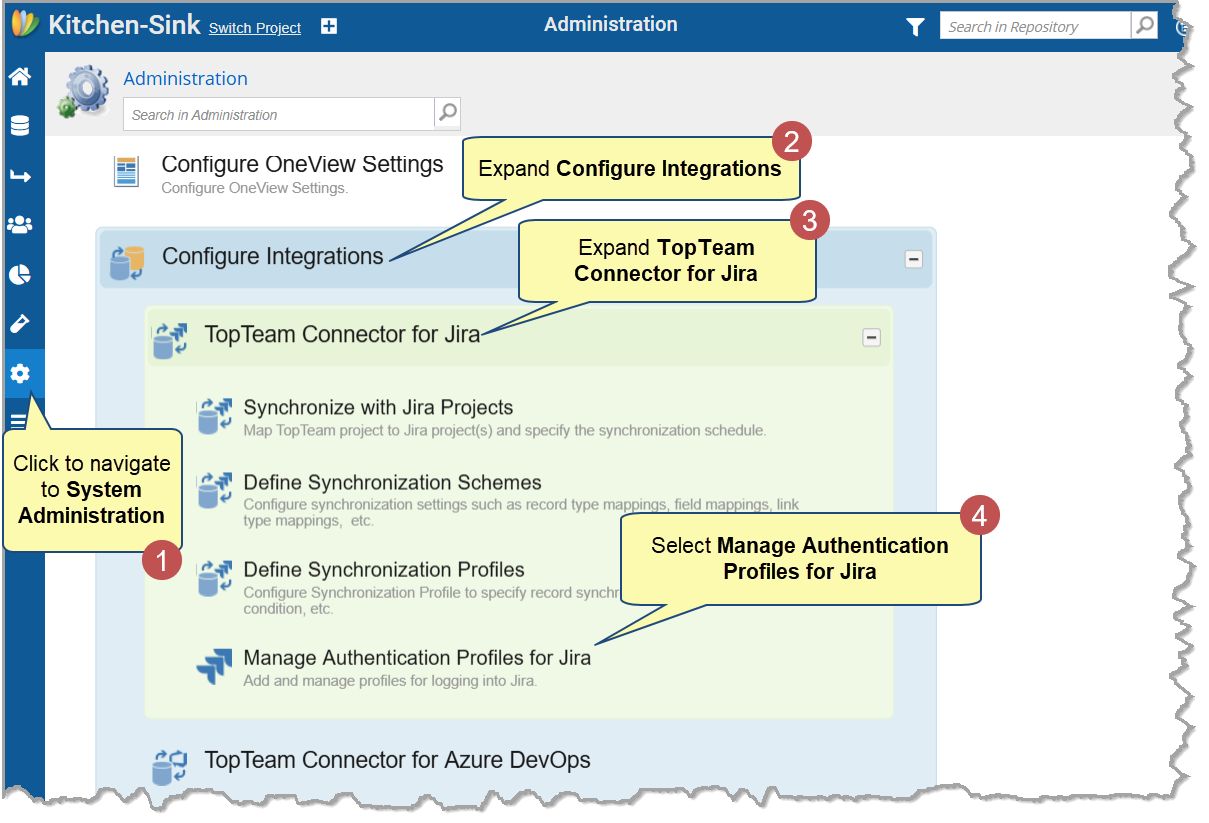Click the Manage Authentication Profiles Jira icon
Viewport: 1209px width, 823px height.
214,666
